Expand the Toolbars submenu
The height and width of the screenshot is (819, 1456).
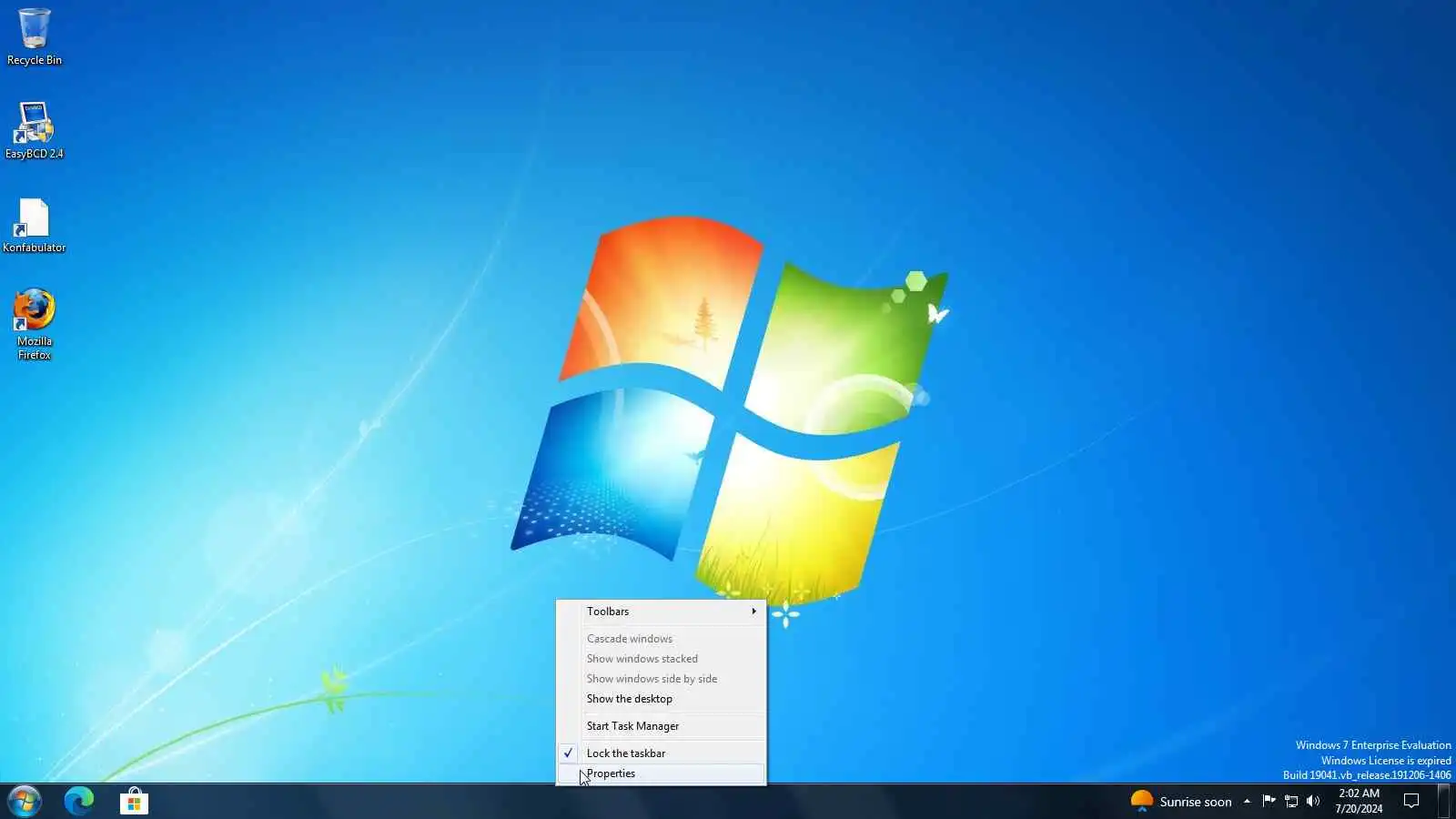(x=662, y=612)
